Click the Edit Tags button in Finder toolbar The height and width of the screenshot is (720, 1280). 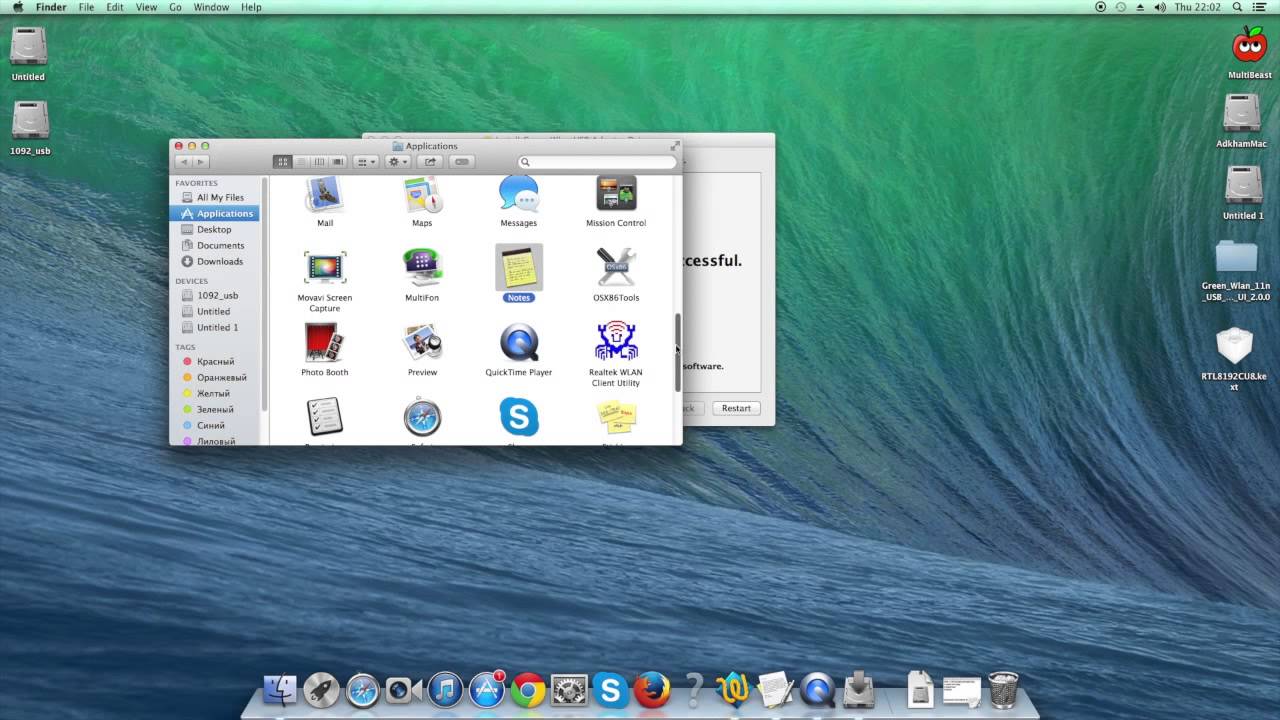tap(462, 162)
